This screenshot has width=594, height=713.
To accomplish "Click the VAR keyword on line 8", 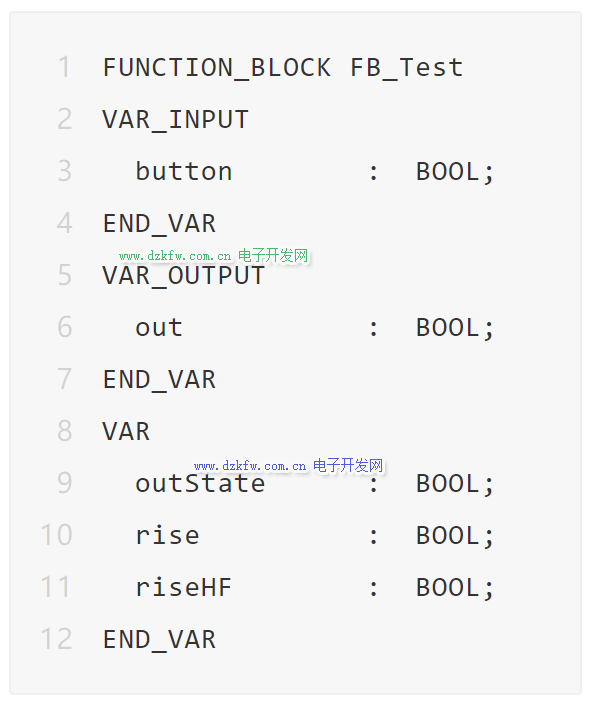I will click(126, 432).
